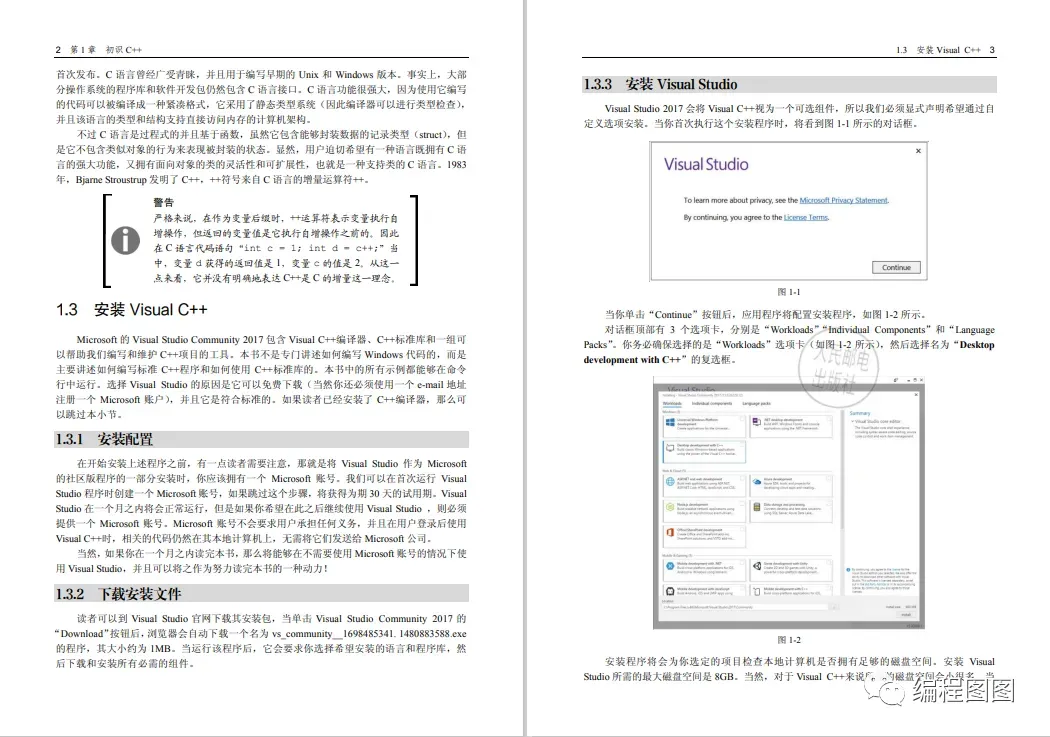Click the warning info icon beside 警告 note
Image resolution: width=1050 pixels, height=737 pixels.
125,241
